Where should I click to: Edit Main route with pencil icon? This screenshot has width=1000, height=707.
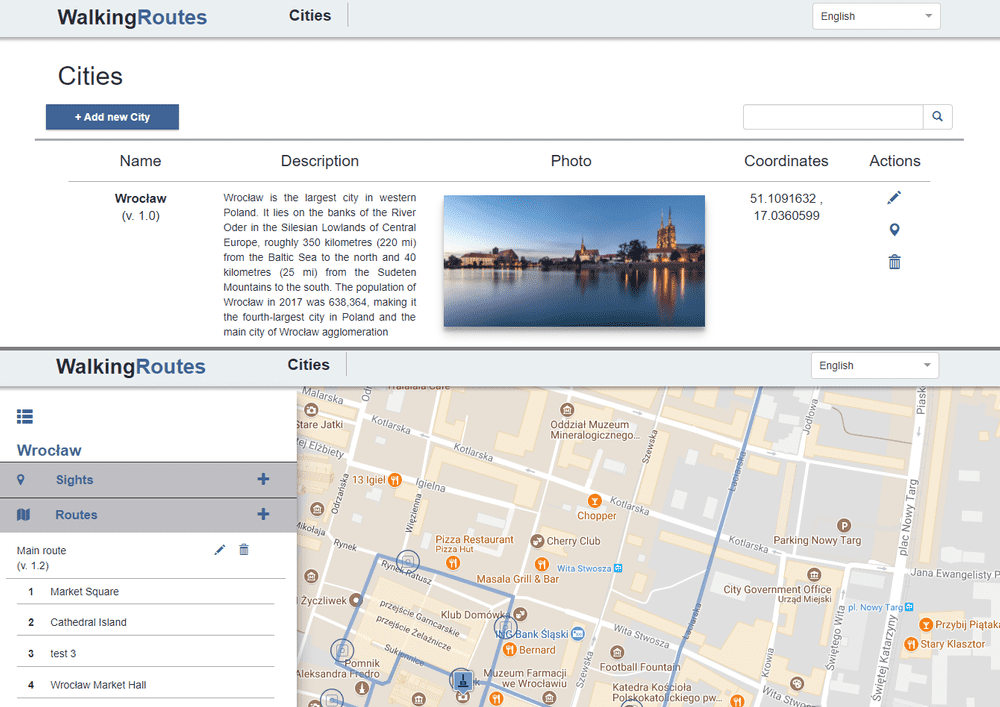(219, 550)
